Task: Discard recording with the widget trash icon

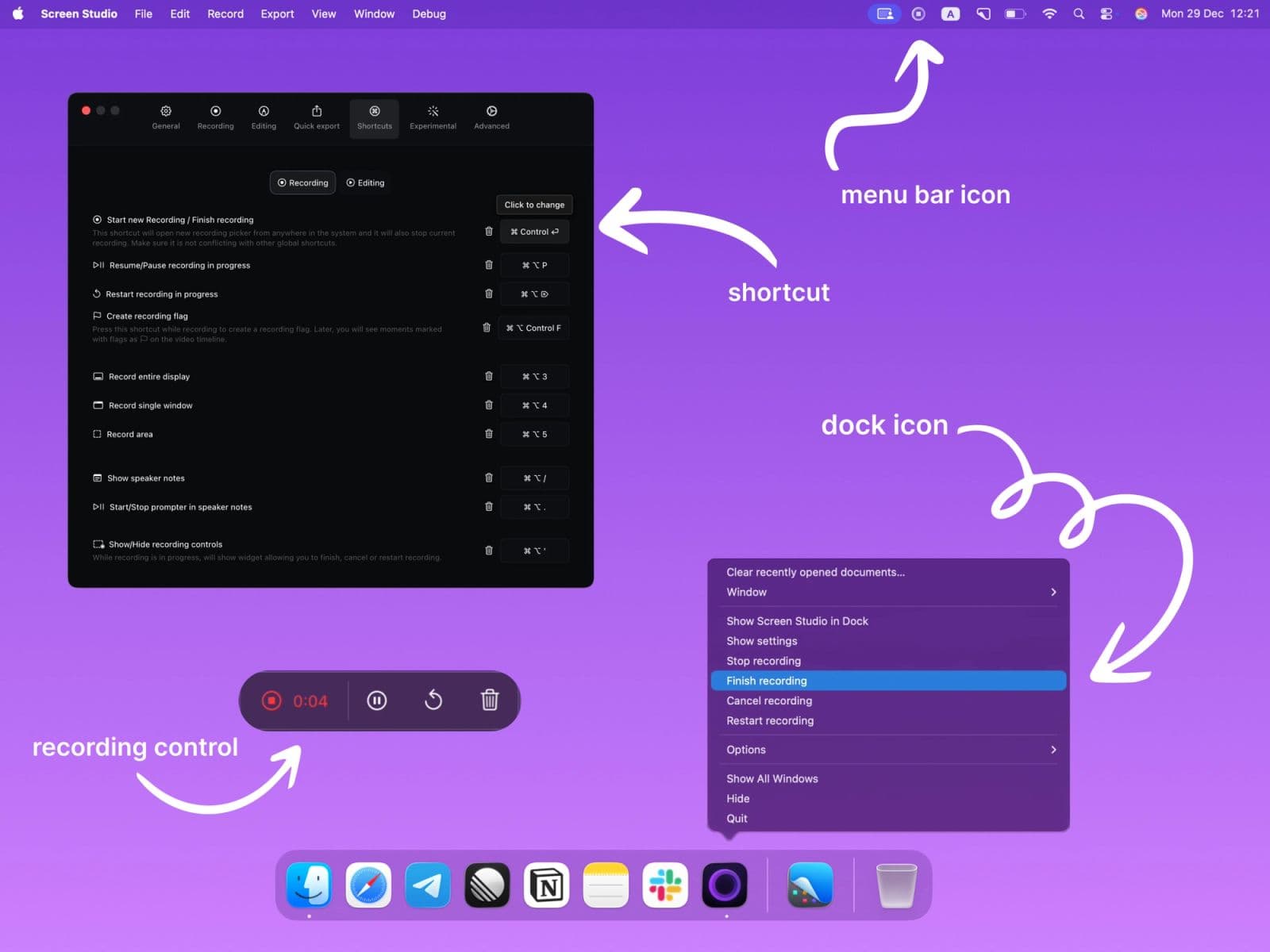Action: coord(490,701)
